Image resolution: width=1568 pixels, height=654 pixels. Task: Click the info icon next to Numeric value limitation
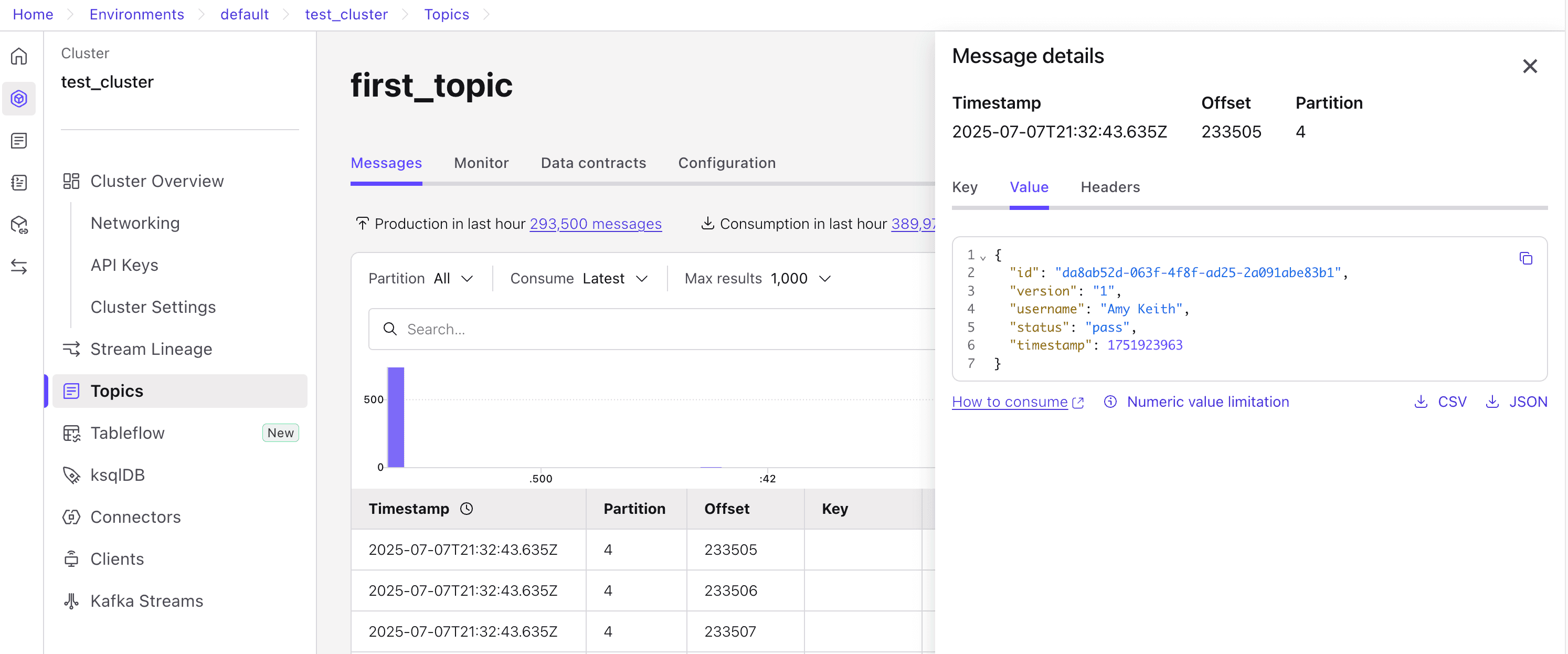tap(1110, 402)
